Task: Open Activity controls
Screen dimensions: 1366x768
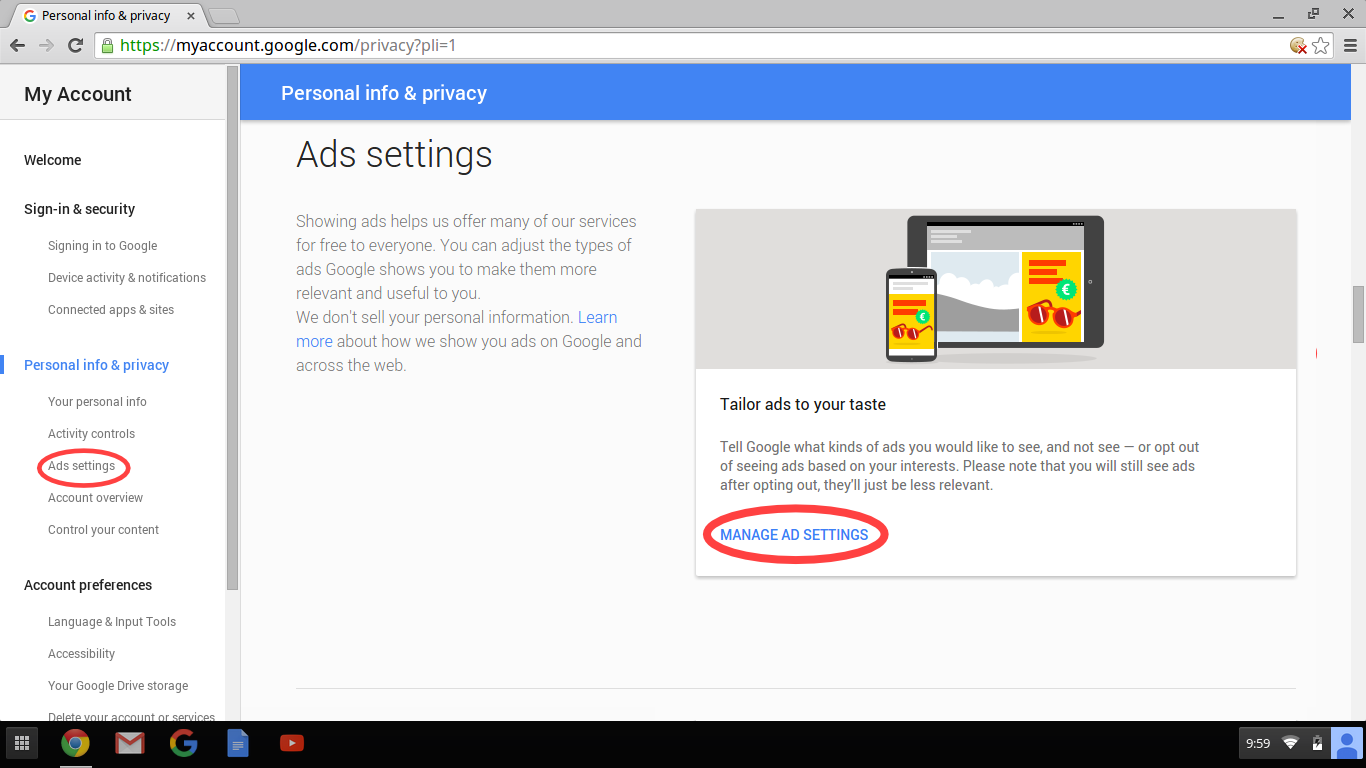Action: point(91,434)
